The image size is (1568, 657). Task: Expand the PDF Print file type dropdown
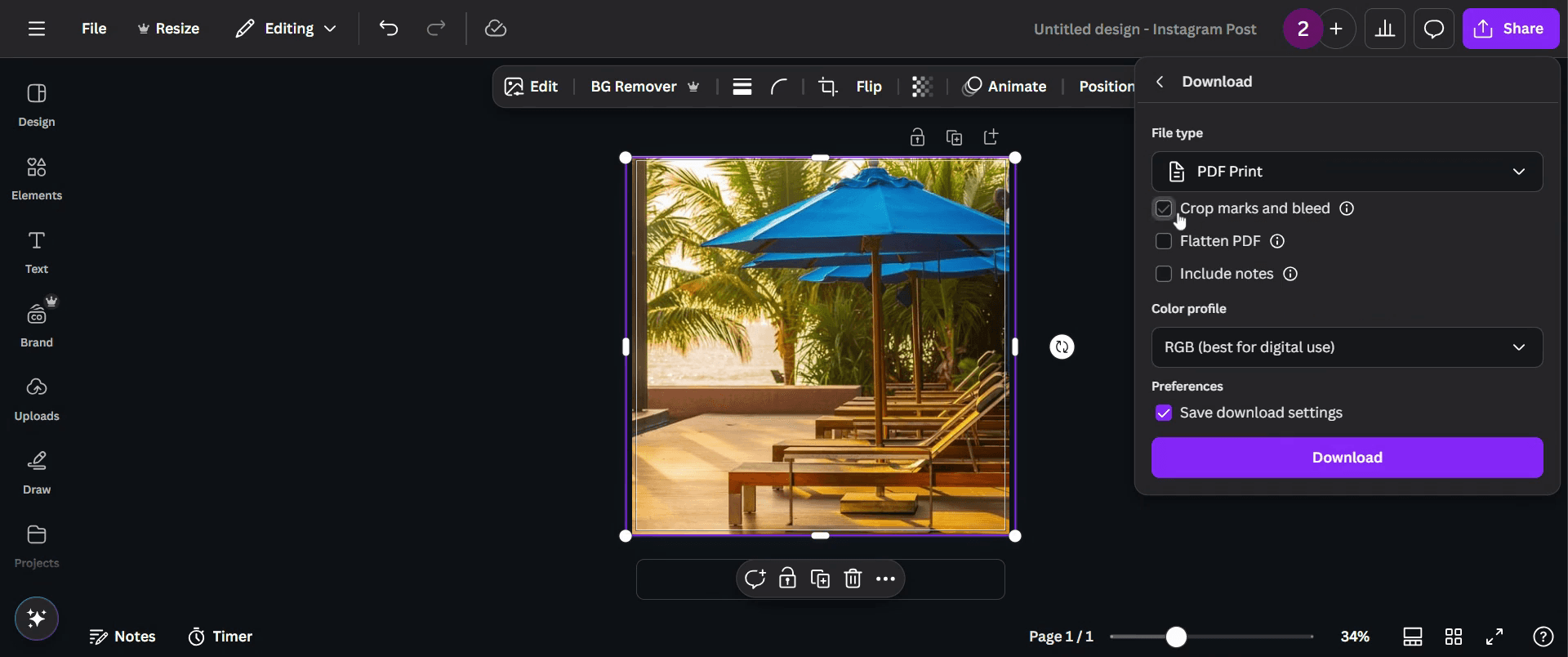point(1347,172)
